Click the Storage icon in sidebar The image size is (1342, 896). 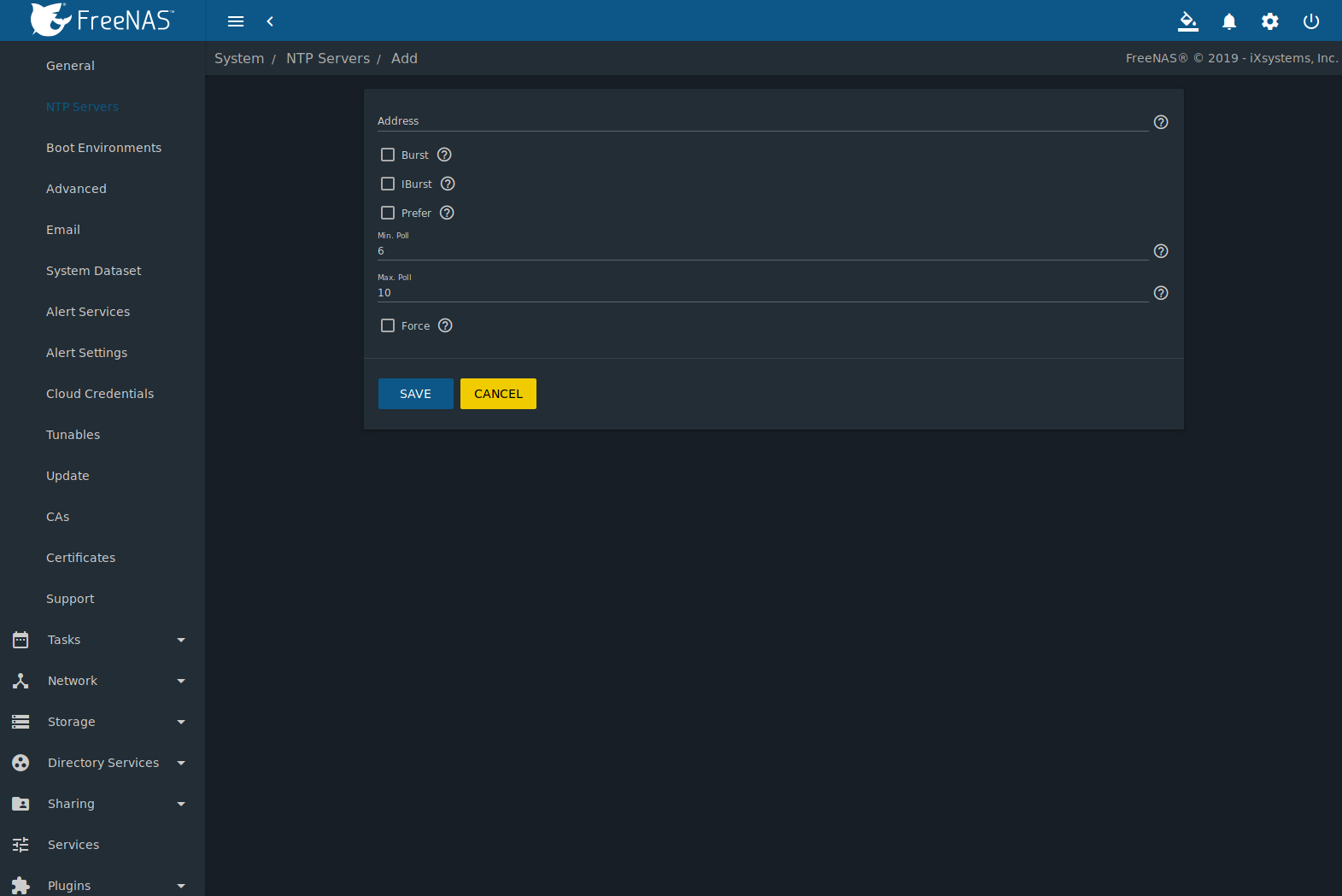tap(21, 722)
